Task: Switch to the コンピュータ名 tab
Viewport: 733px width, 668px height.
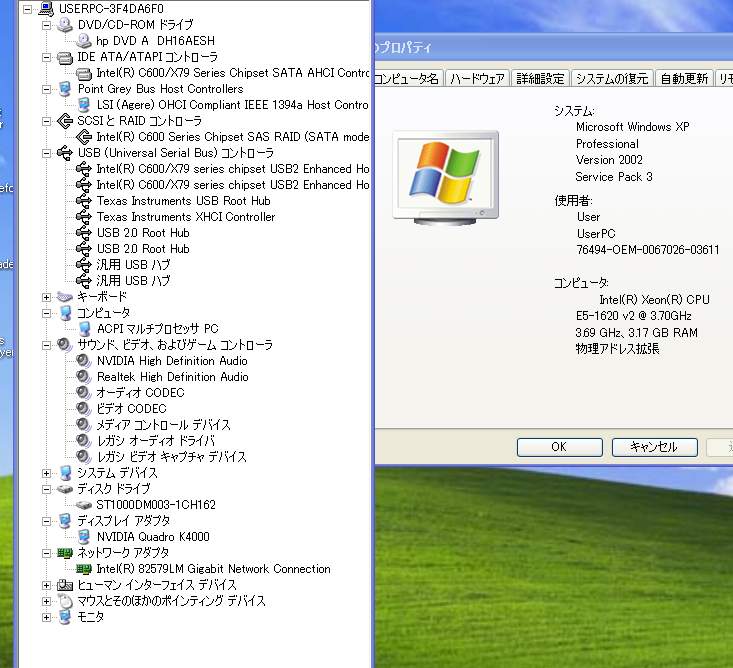Action: 408,78
